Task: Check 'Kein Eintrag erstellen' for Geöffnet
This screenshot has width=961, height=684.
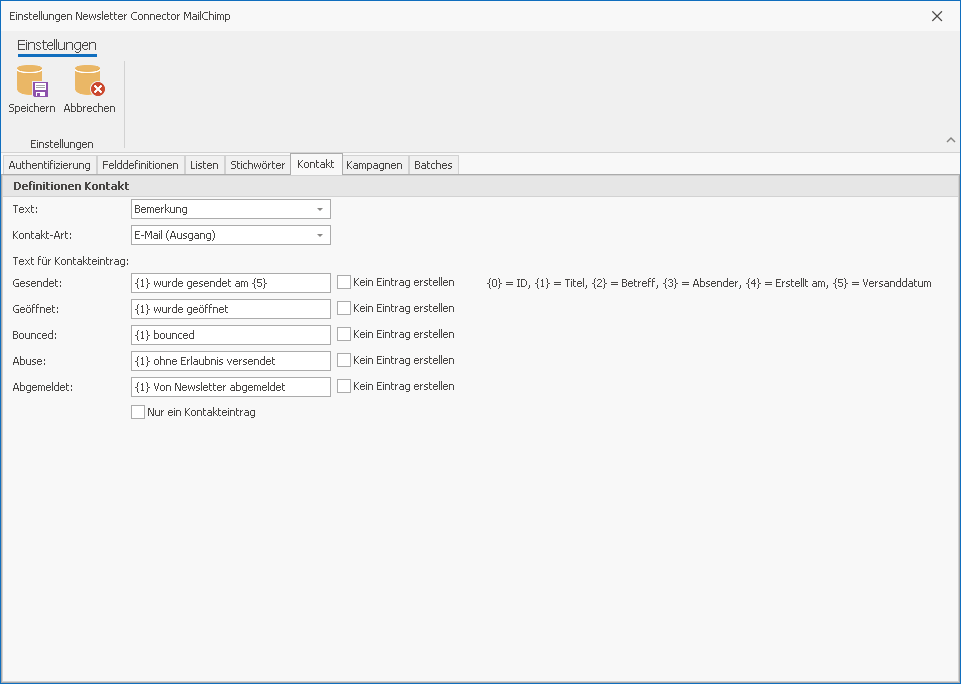Action: pos(344,309)
